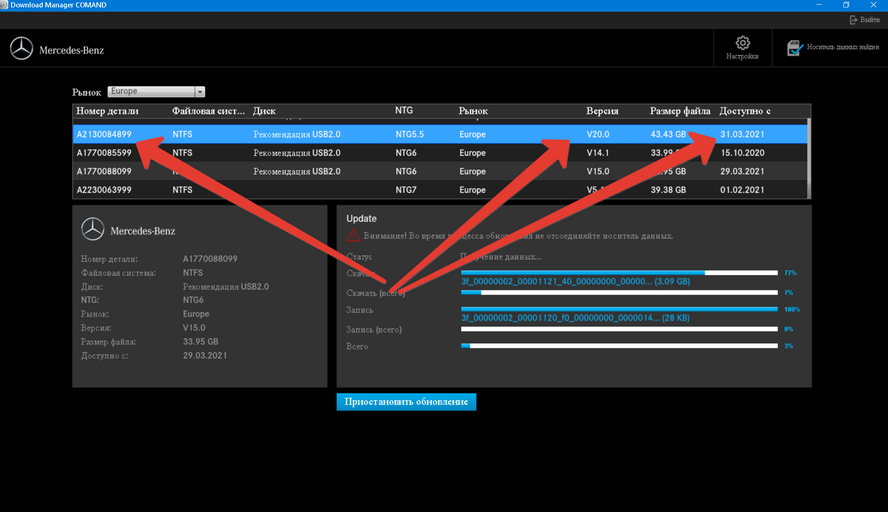Click the downloading file name 3f_00000002_00001121

coord(575,281)
